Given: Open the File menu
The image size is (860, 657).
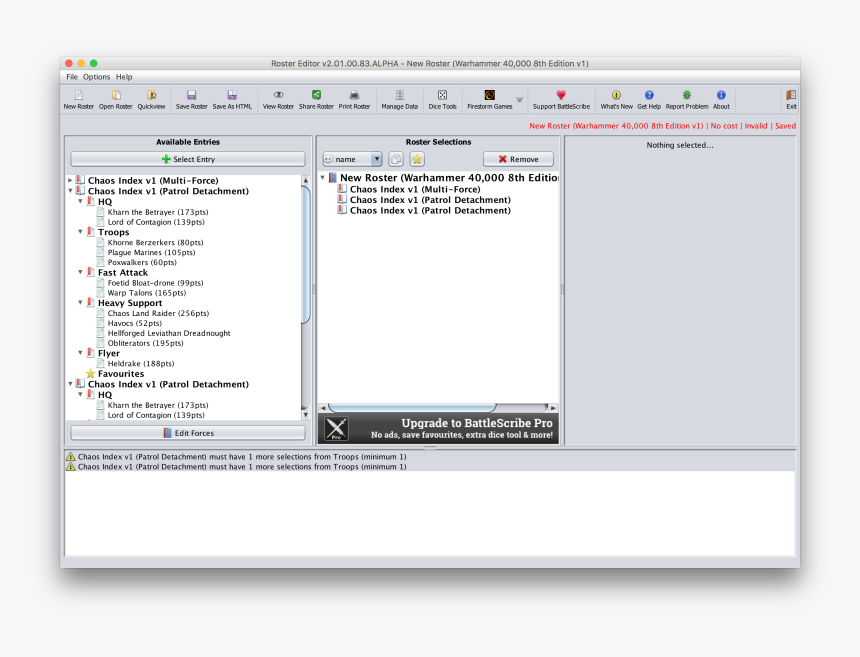Looking at the screenshot, I should click(x=72, y=77).
